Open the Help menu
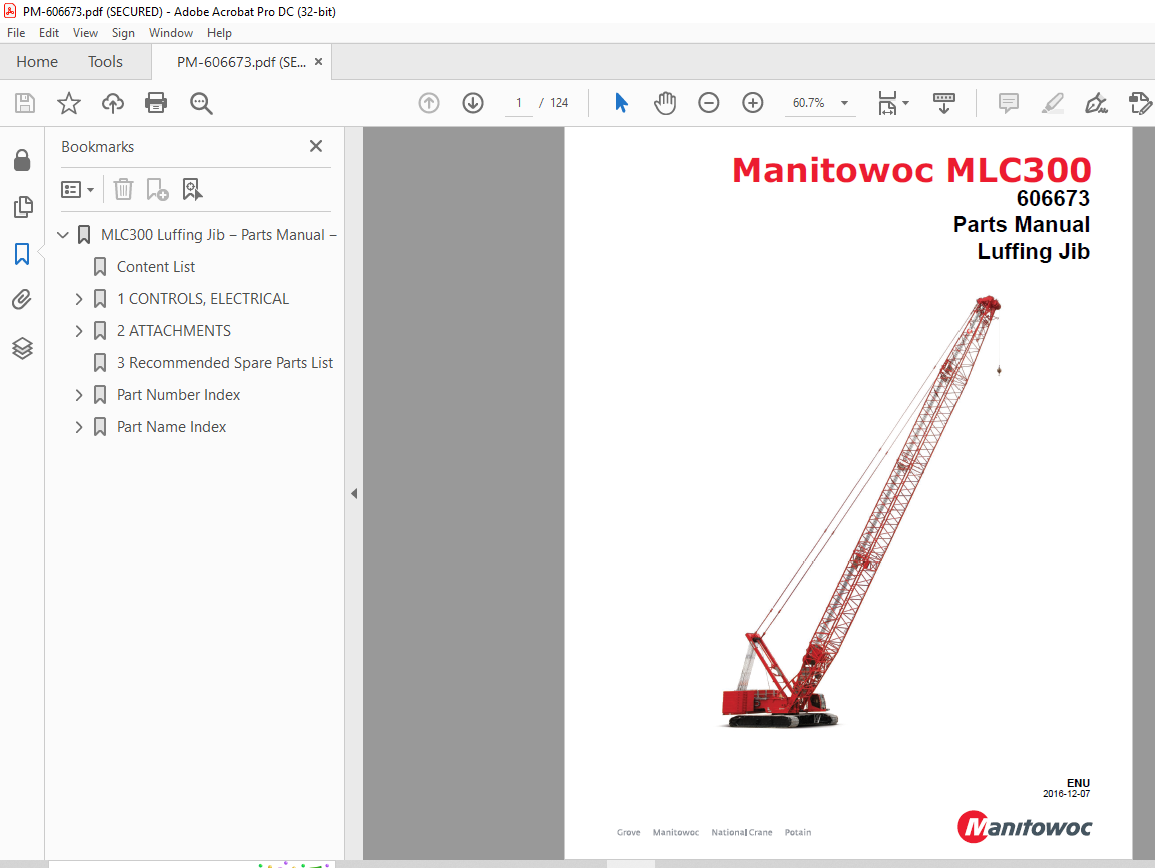The width and height of the screenshot is (1155, 868). click(220, 33)
